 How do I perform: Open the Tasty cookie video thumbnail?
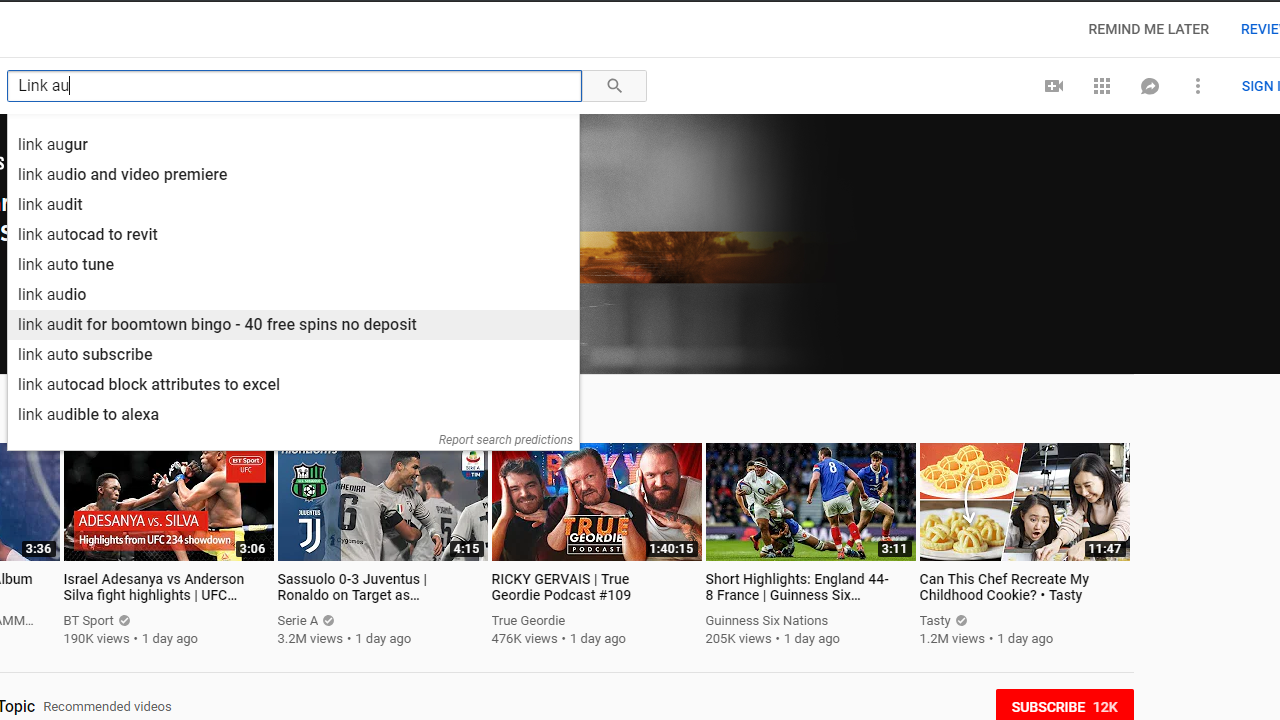point(1025,502)
